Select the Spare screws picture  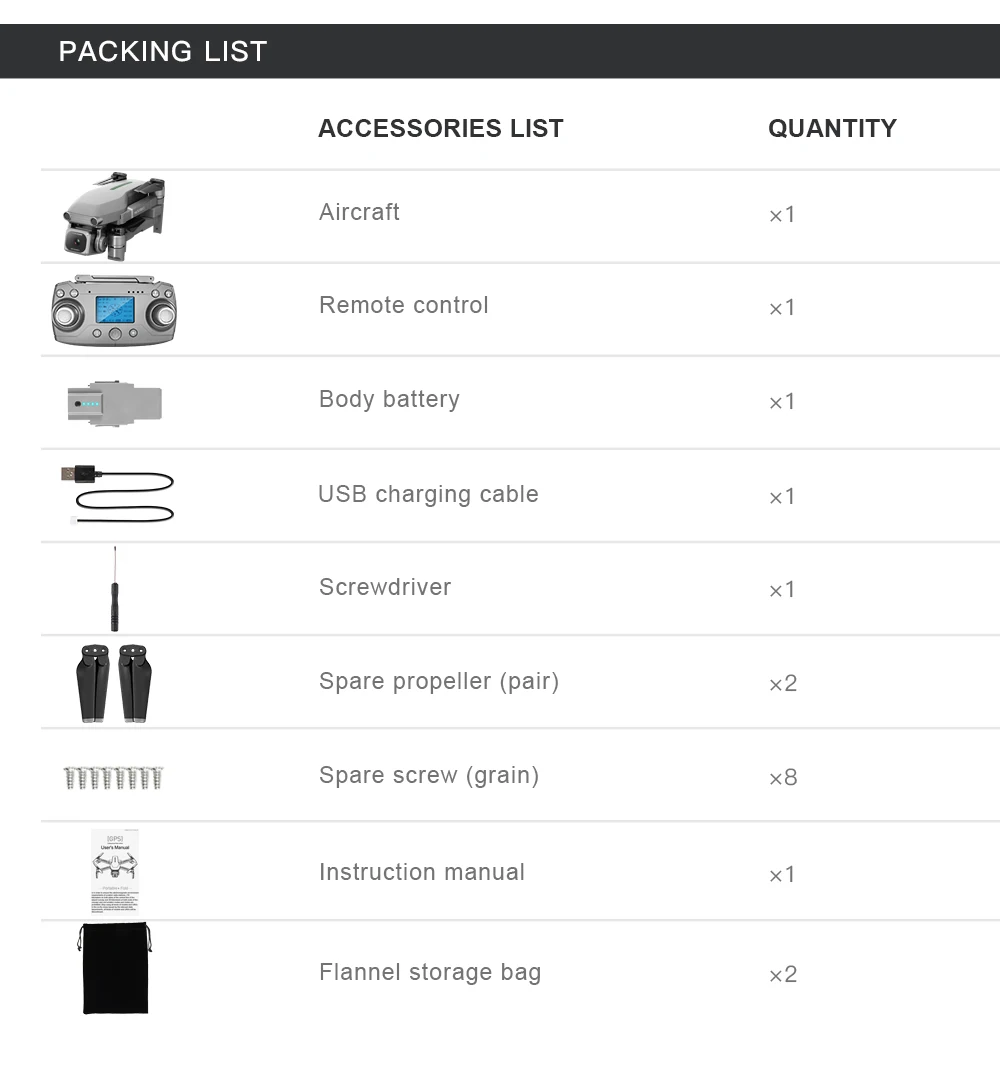point(113,778)
